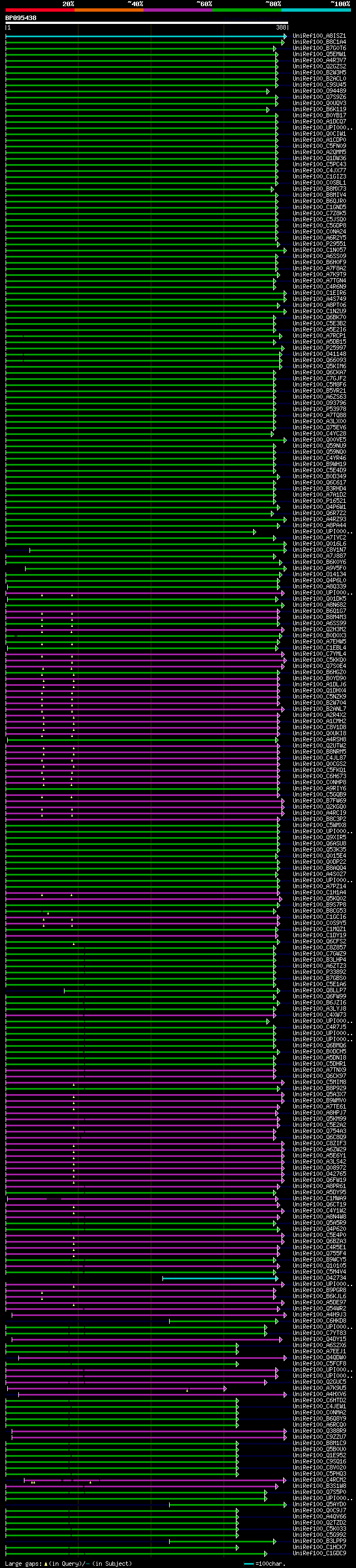Select hit label UniRef100_C8V1N7
This screenshot has width=356, height=1568.
pyautogui.click(x=319, y=550)
